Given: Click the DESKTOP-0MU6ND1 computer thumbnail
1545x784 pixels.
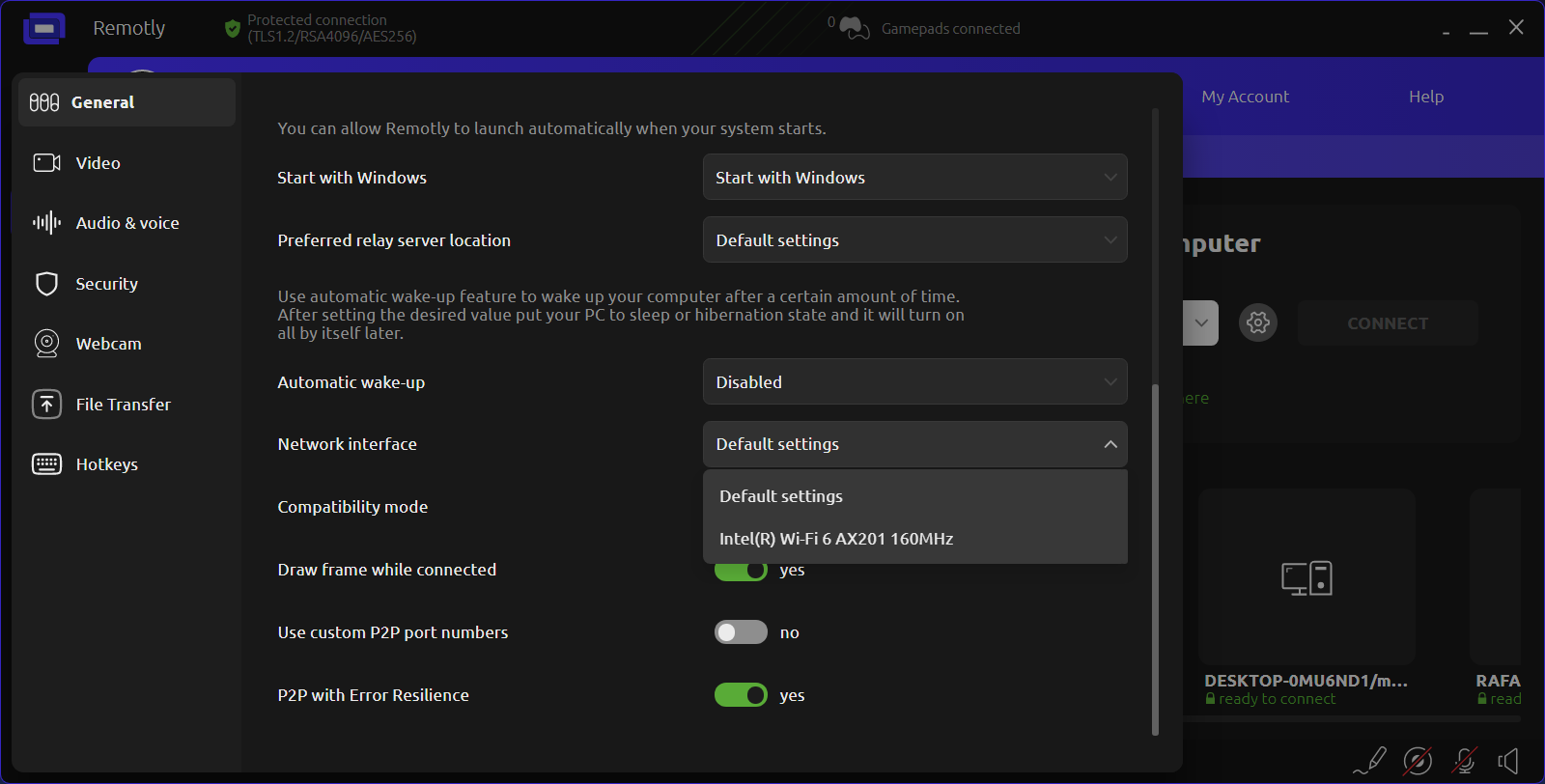Looking at the screenshot, I should 1306,576.
